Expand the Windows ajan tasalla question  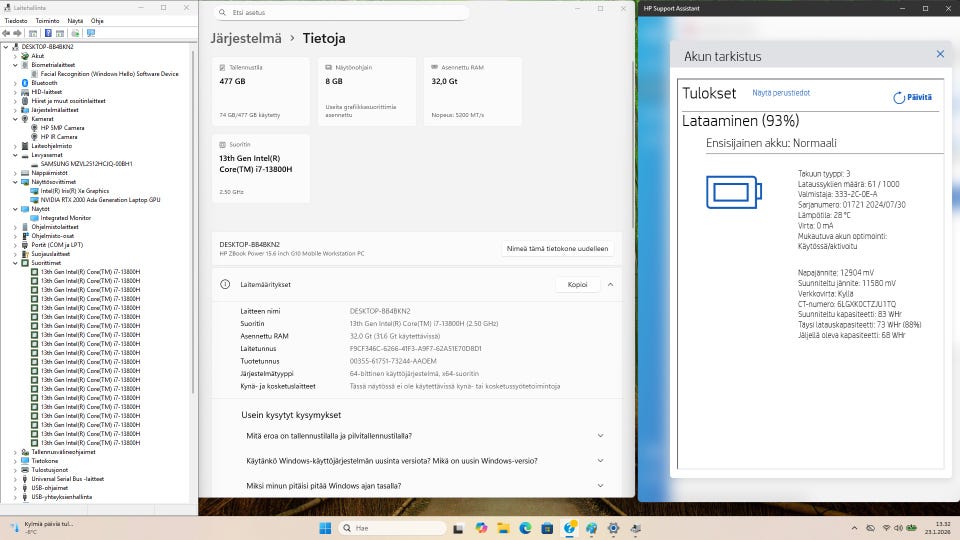tap(601, 486)
